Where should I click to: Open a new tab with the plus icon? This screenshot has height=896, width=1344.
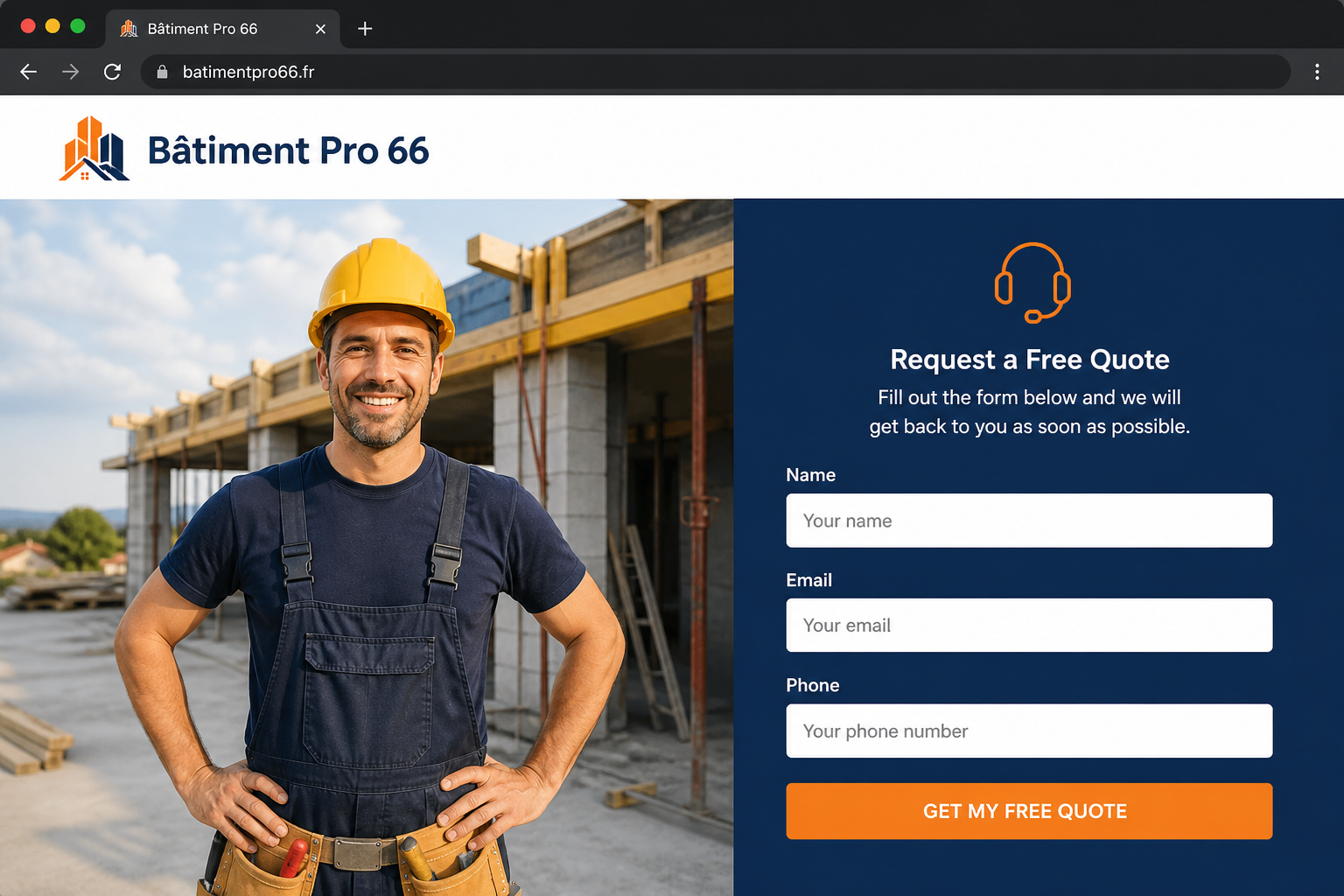click(365, 29)
